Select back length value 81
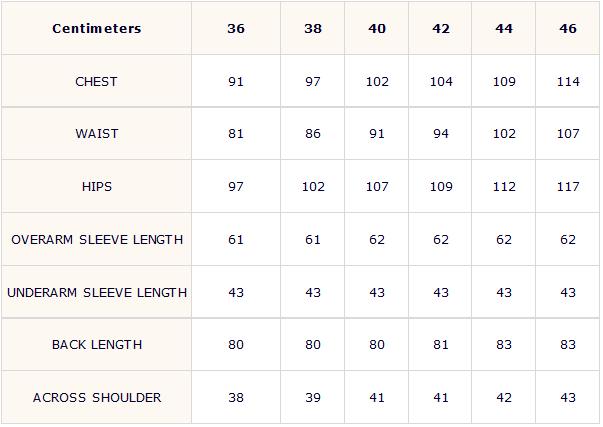The image size is (603, 427). (x=441, y=345)
